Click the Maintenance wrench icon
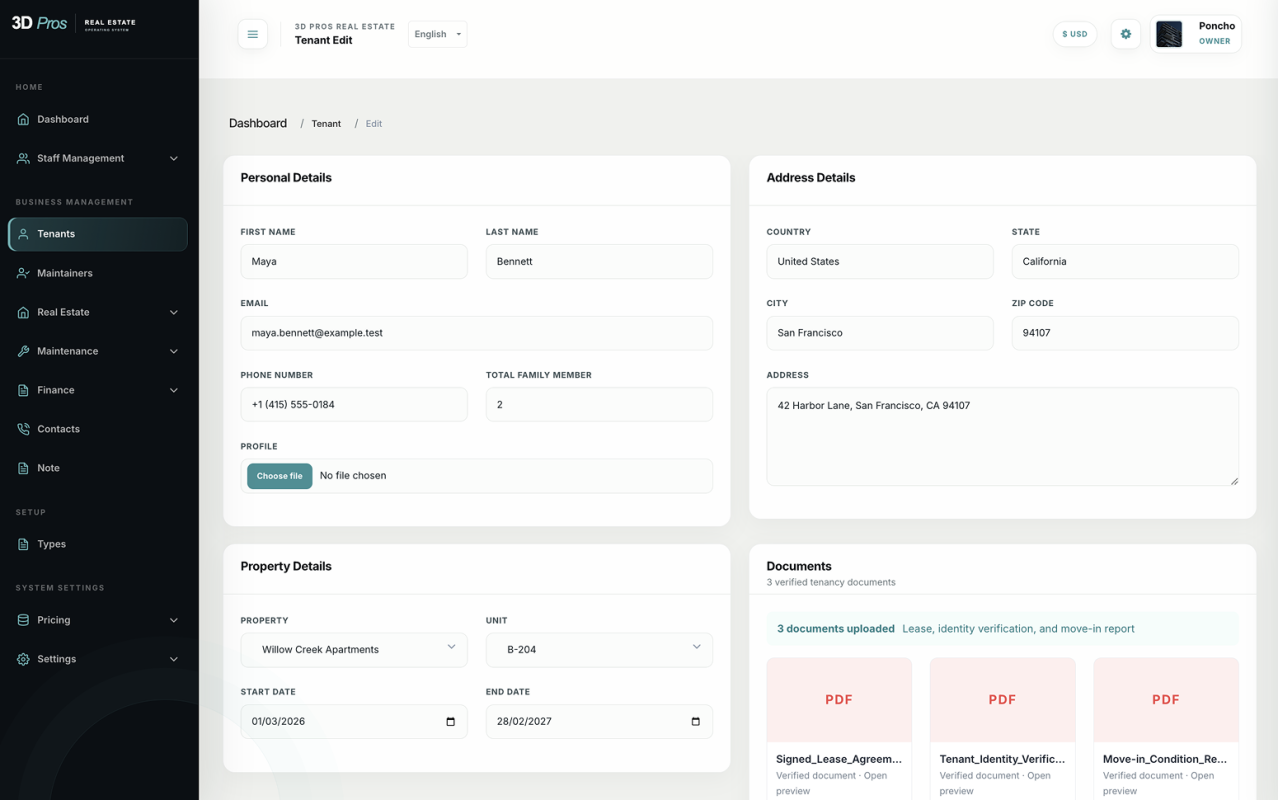1278x800 pixels. point(23,351)
